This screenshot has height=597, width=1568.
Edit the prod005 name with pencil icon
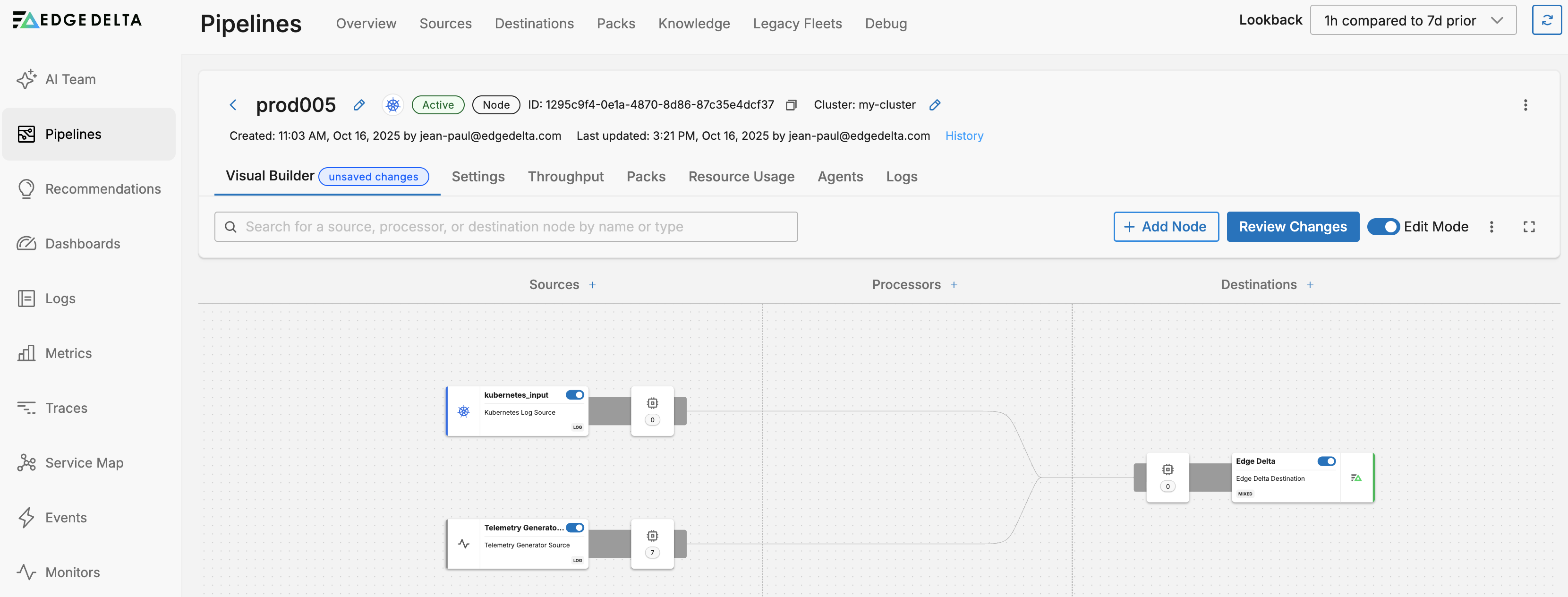pos(359,105)
